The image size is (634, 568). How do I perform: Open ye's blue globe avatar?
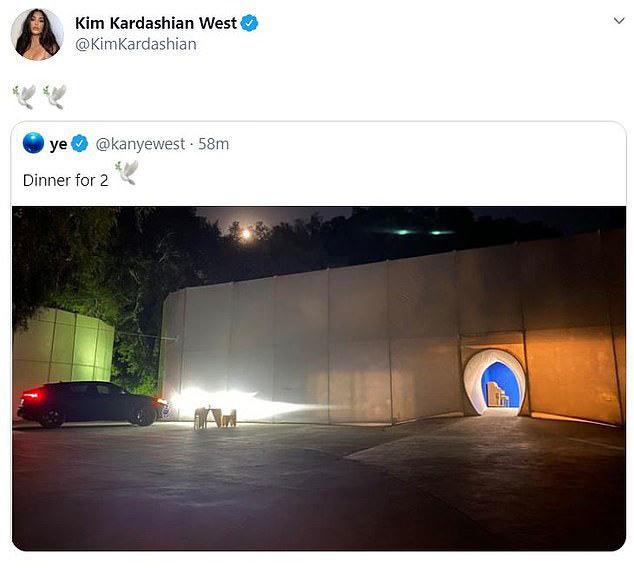click(x=34, y=143)
